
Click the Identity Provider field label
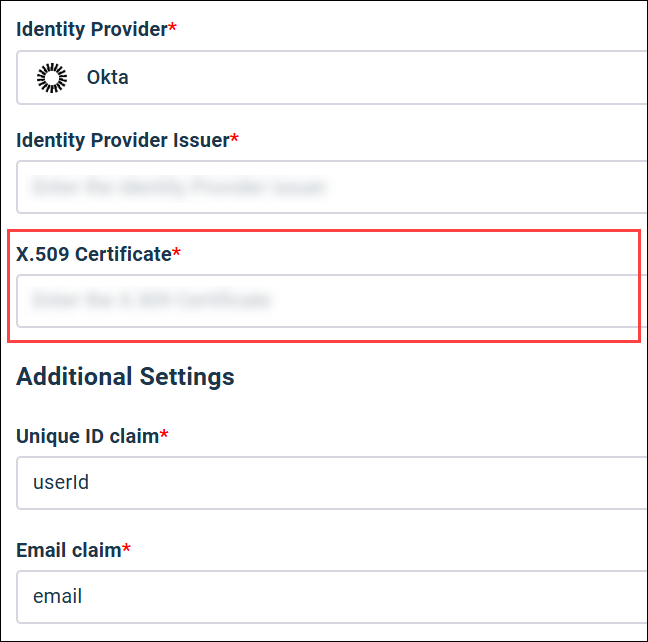(x=91, y=29)
